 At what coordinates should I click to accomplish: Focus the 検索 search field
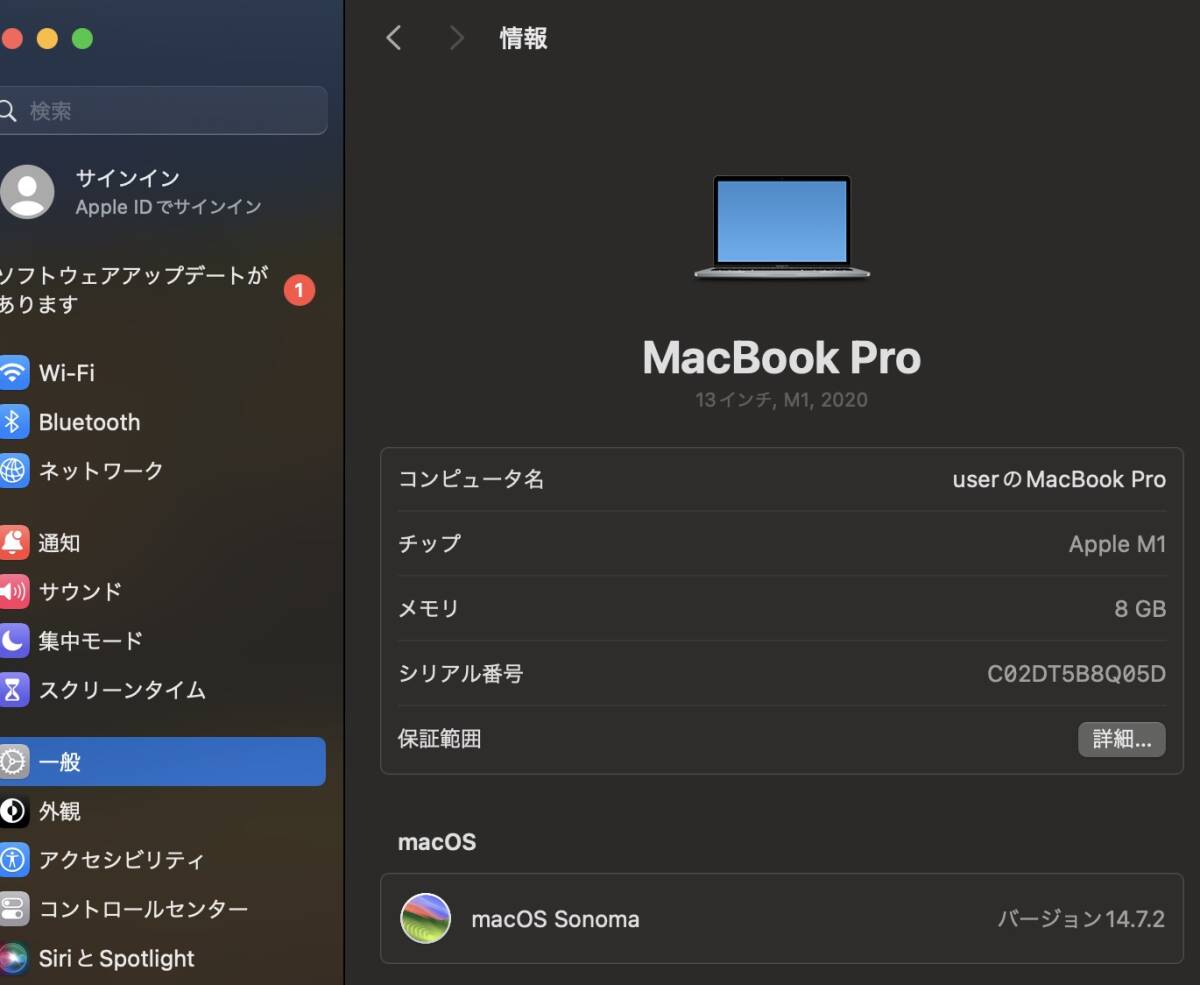click(163, 110)
